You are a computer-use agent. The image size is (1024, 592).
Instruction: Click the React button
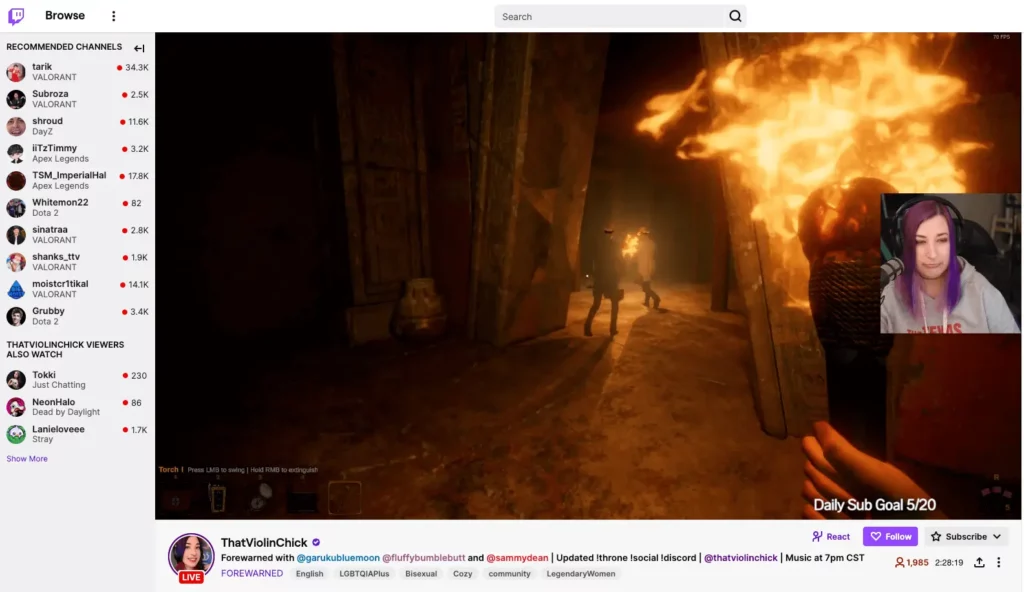831,537
